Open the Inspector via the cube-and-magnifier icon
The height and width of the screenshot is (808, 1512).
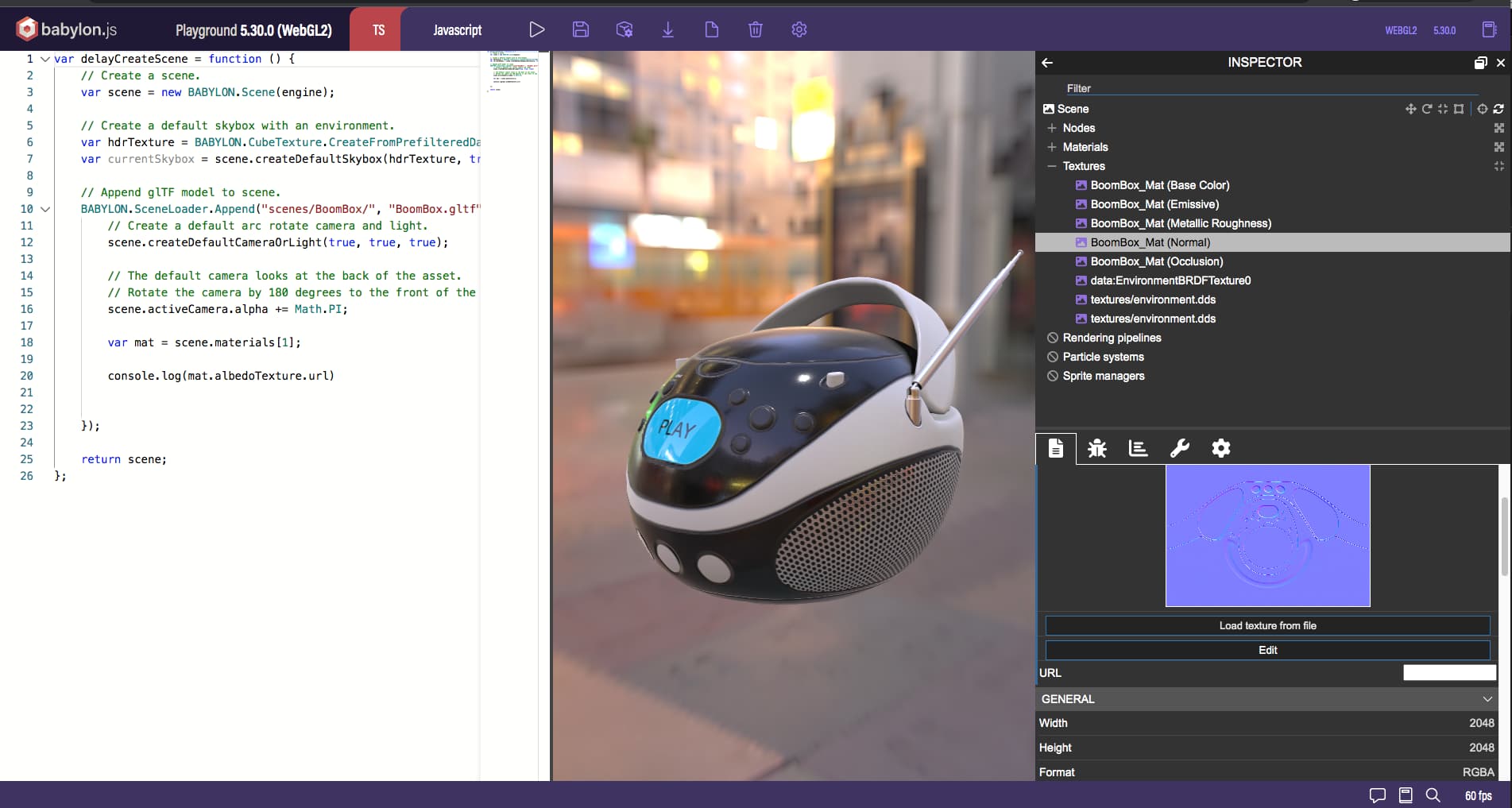[x=625, y=29]
